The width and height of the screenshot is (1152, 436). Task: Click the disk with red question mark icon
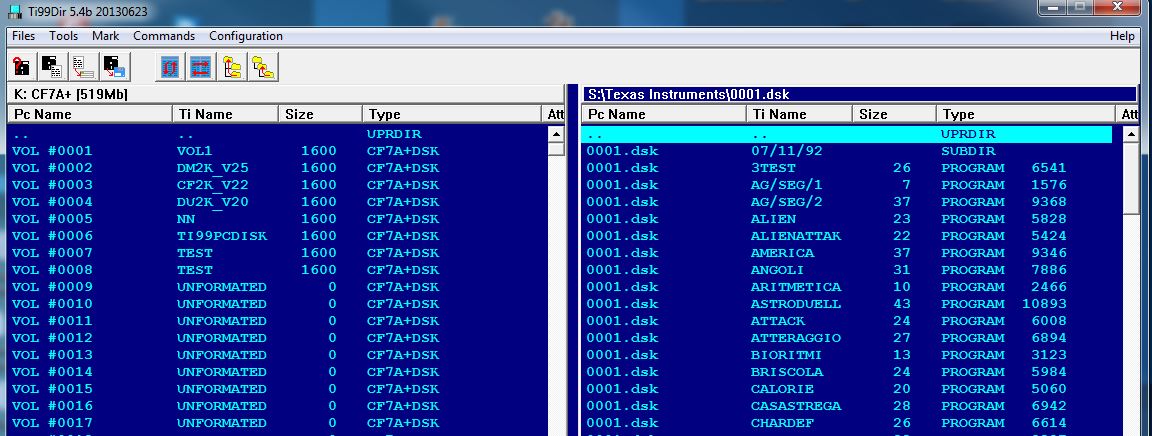21,66
